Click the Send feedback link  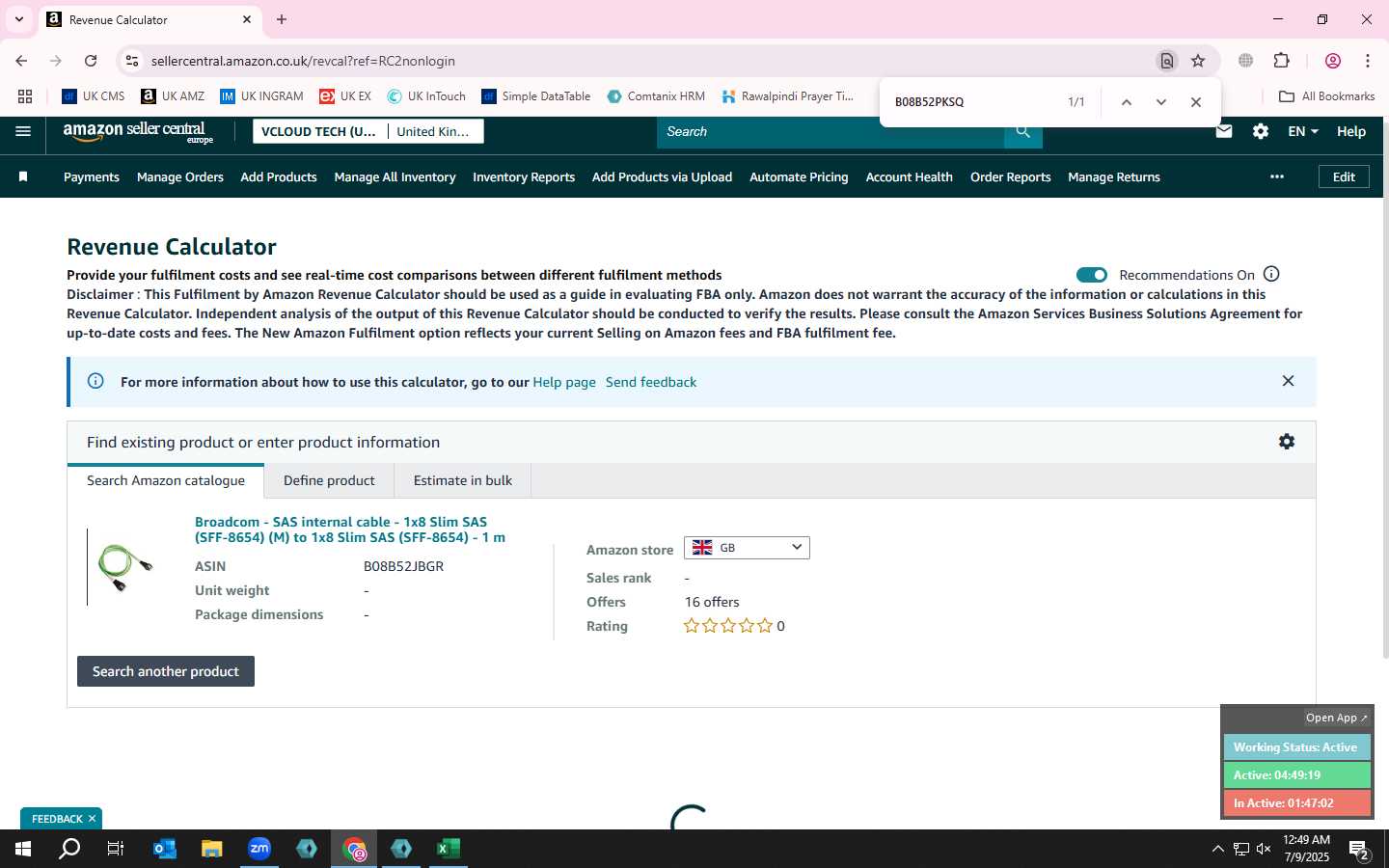[x=651, y=382]
